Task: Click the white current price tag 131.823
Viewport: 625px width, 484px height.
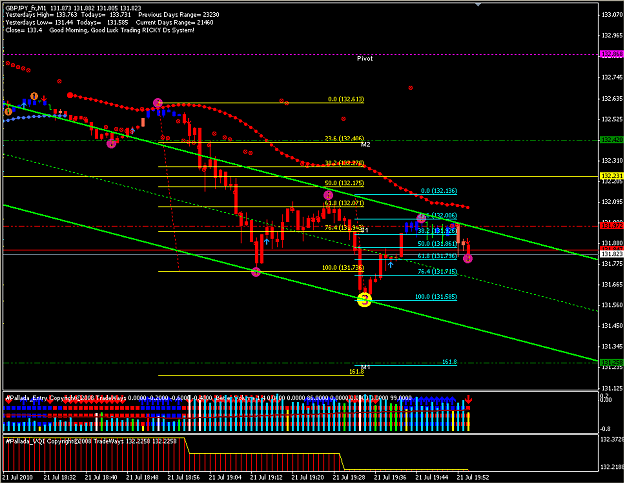Action: point(612,254)
